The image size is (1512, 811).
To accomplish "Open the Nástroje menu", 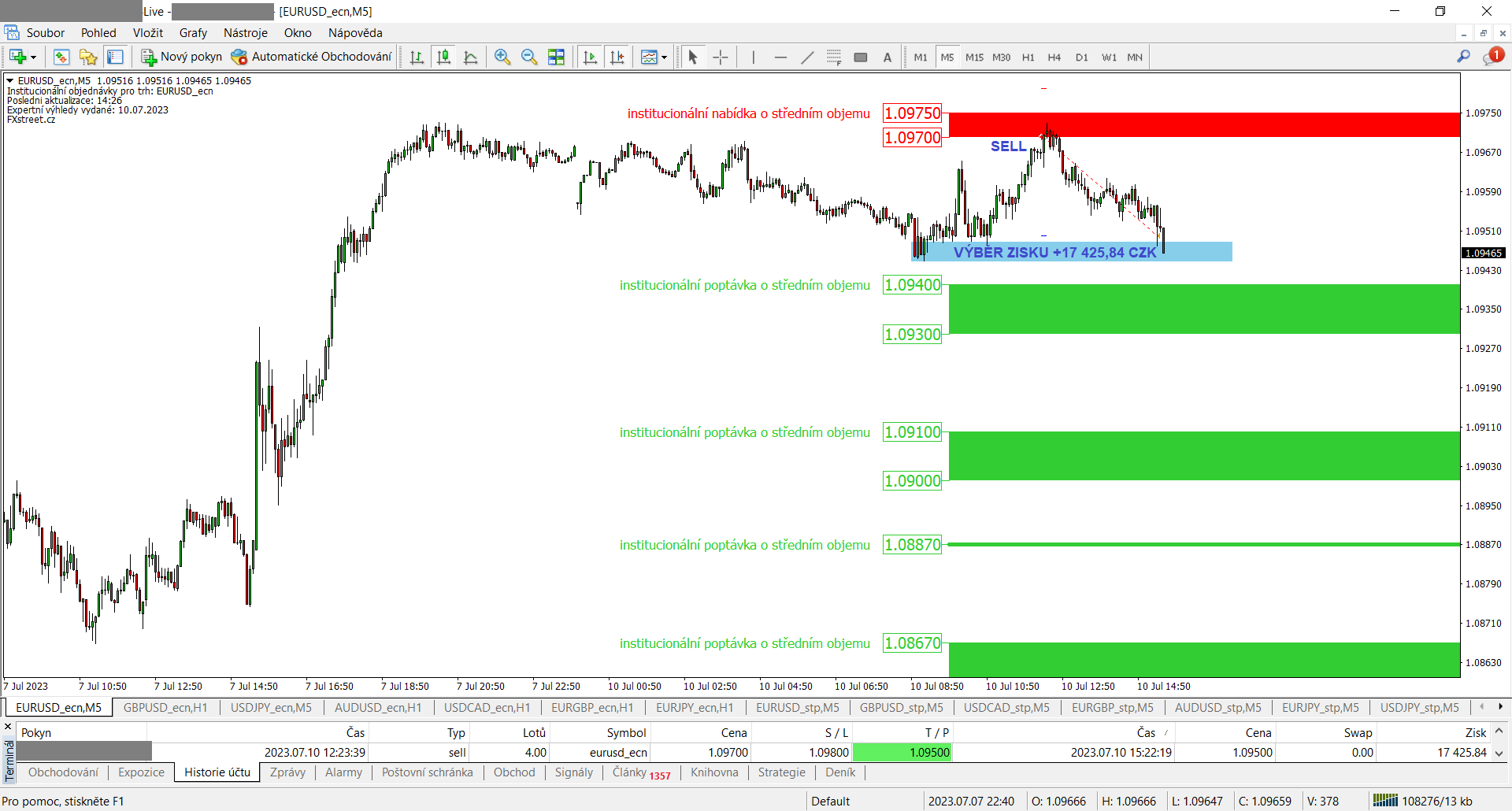I will click(x=245, y=33).
